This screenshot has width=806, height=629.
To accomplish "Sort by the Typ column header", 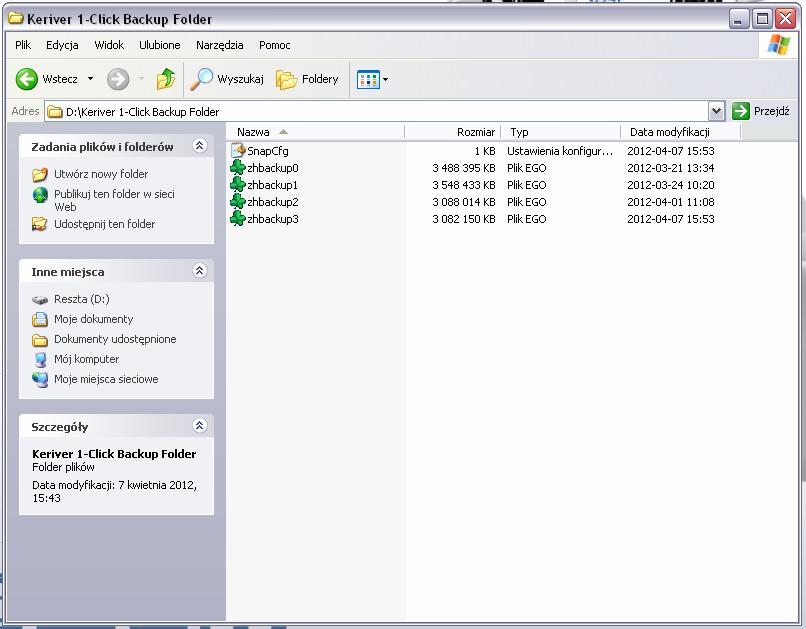I will pos(560,132).
